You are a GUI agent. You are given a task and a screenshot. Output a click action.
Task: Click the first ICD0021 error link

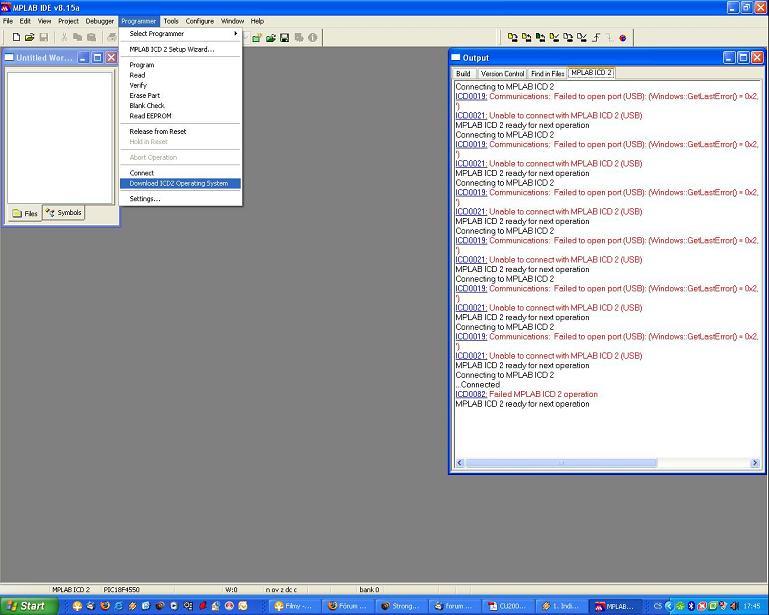tap(471, 116)
